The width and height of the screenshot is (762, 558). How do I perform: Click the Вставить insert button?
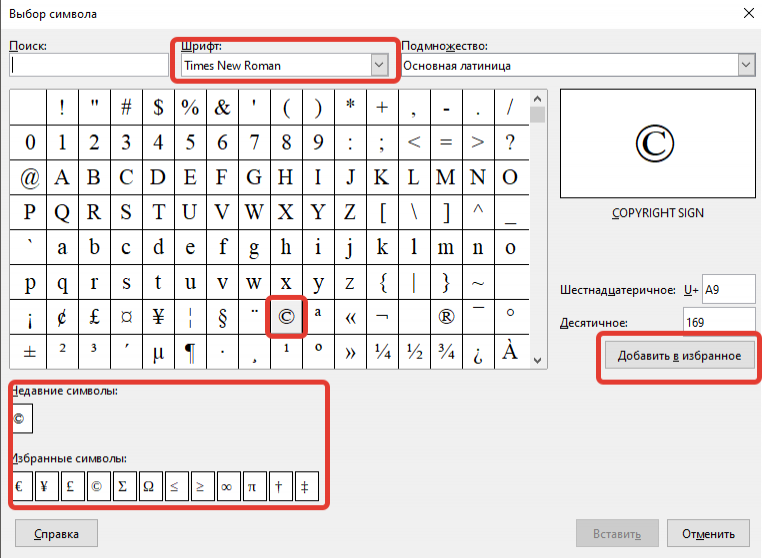617,534
